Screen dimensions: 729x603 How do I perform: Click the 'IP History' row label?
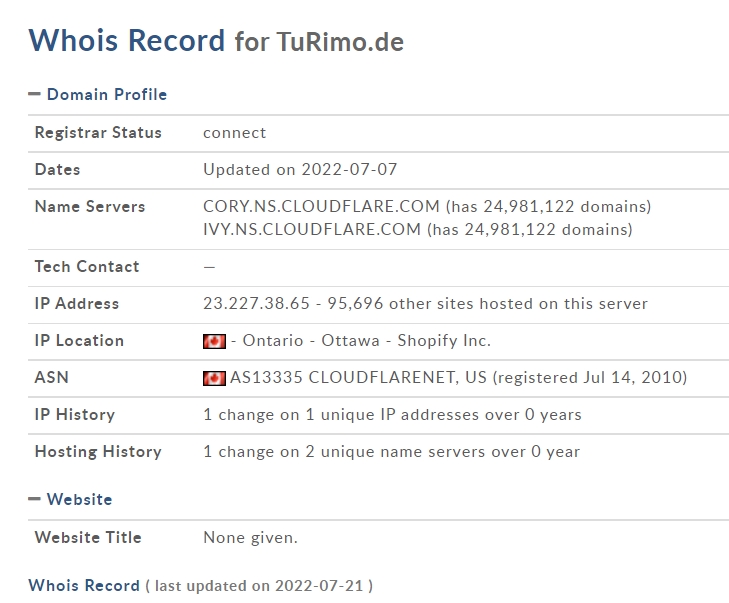click(75, 414)
